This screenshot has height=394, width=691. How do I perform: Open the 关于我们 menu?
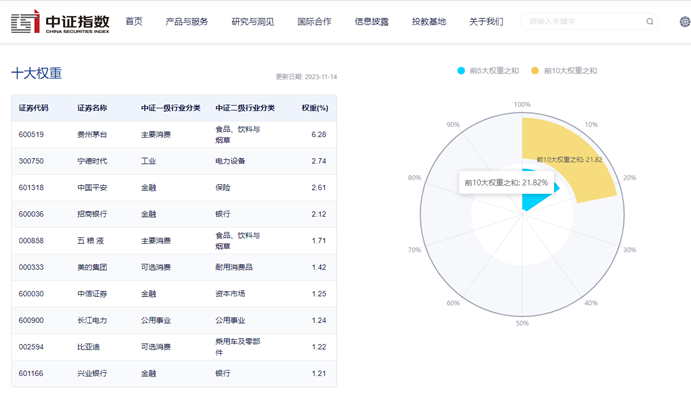486,22
